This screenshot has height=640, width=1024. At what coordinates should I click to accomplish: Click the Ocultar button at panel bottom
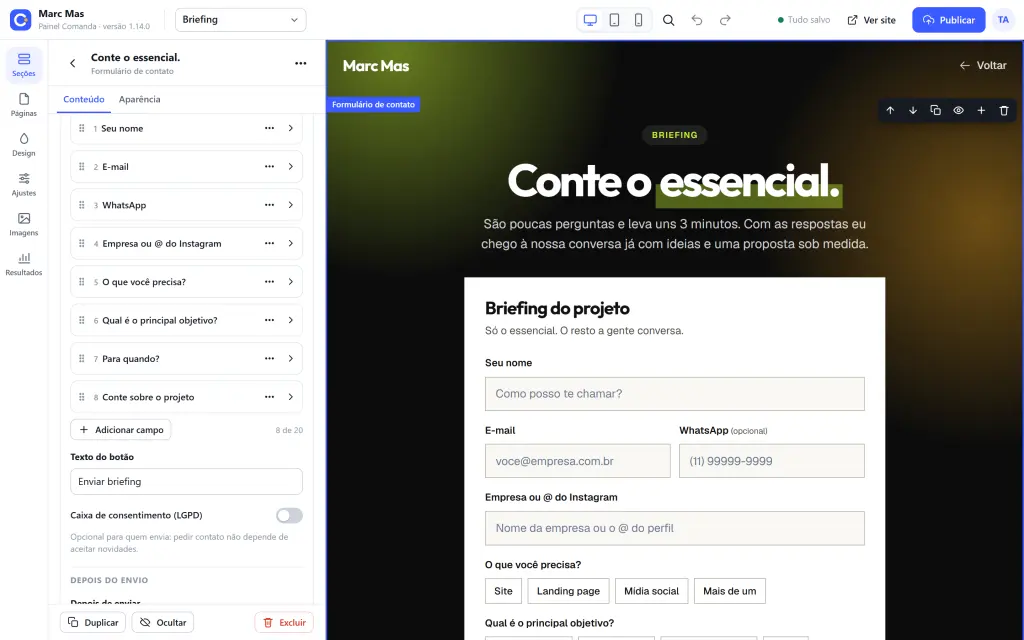point(163,622)
